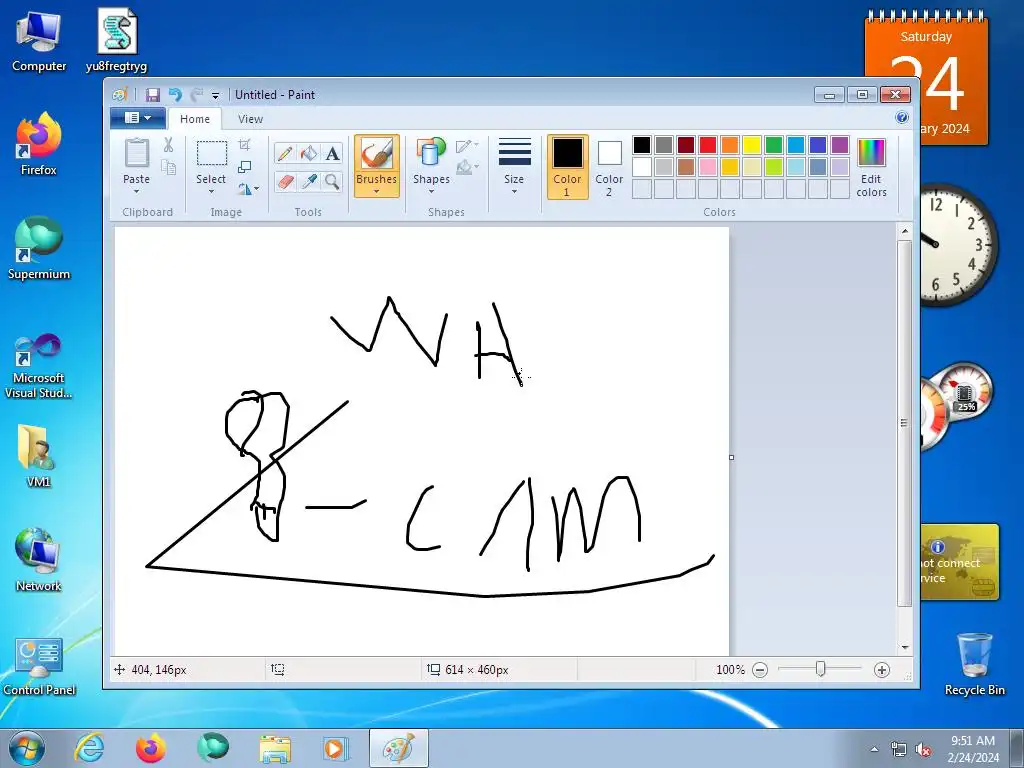Open the shape Fill dropdown

467,167
